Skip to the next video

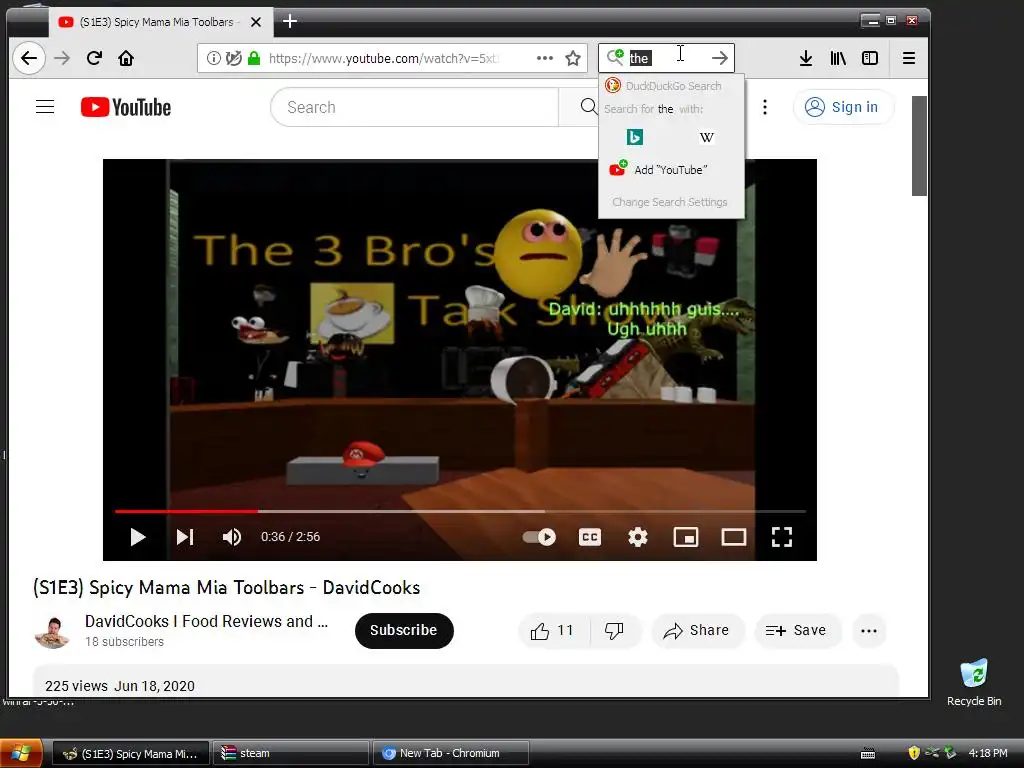tap(185, 537)
